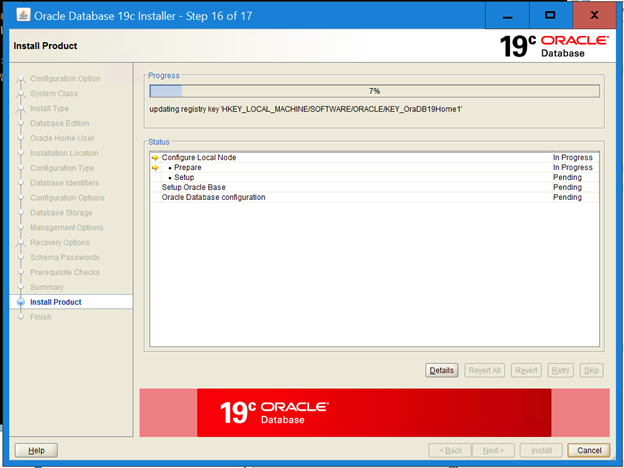The width and height of the screenshot is (624, 468).
Task: Click the disabled Retry button
Action: tap(560, 370)
